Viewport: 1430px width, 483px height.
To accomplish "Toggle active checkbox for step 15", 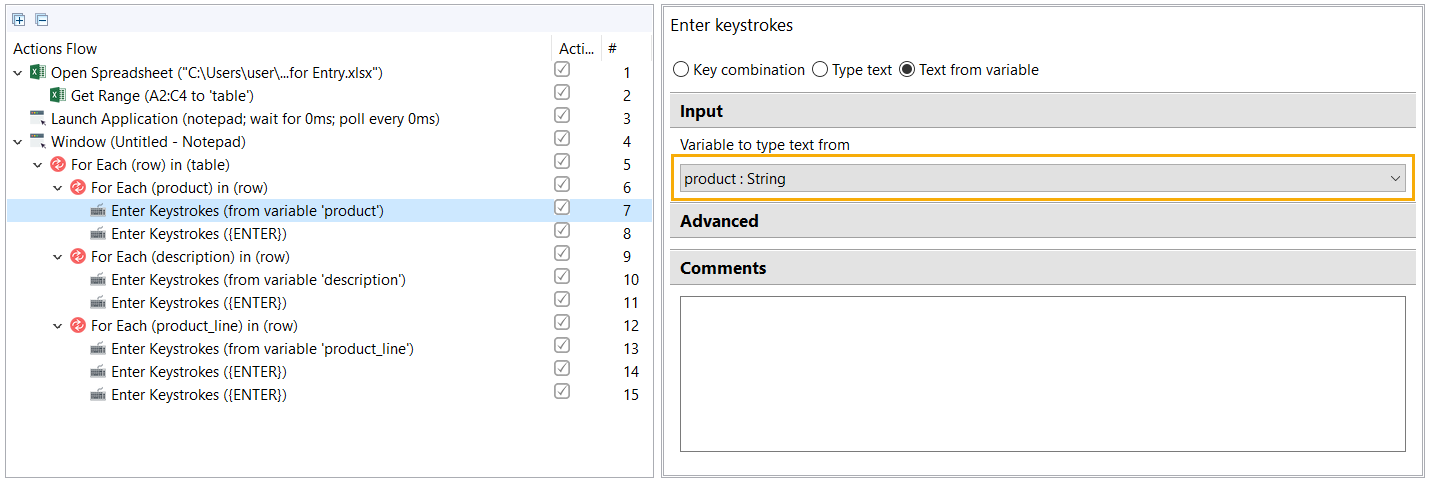I will (x=562, y=392).
